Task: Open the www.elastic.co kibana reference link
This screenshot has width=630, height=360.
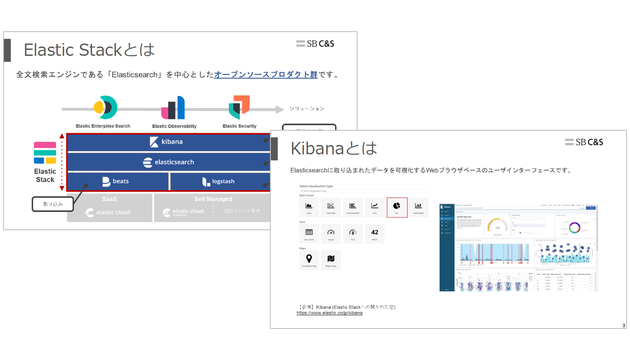Action: (x=329, y=313)
